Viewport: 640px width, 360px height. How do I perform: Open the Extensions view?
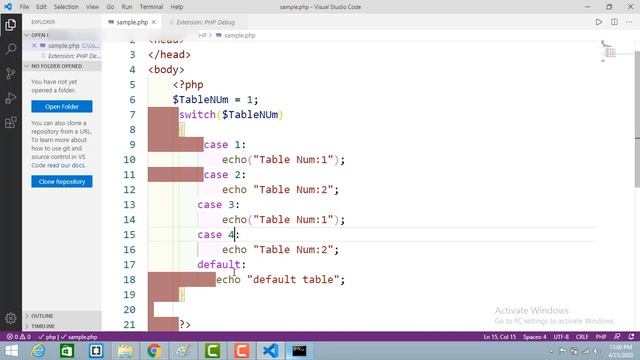(11, 122)
